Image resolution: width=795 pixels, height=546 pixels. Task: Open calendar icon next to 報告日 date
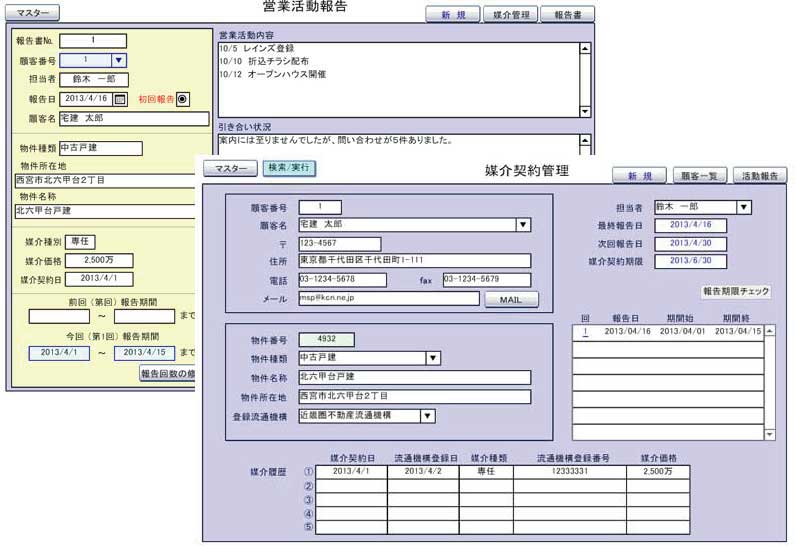tap(120, 99)
